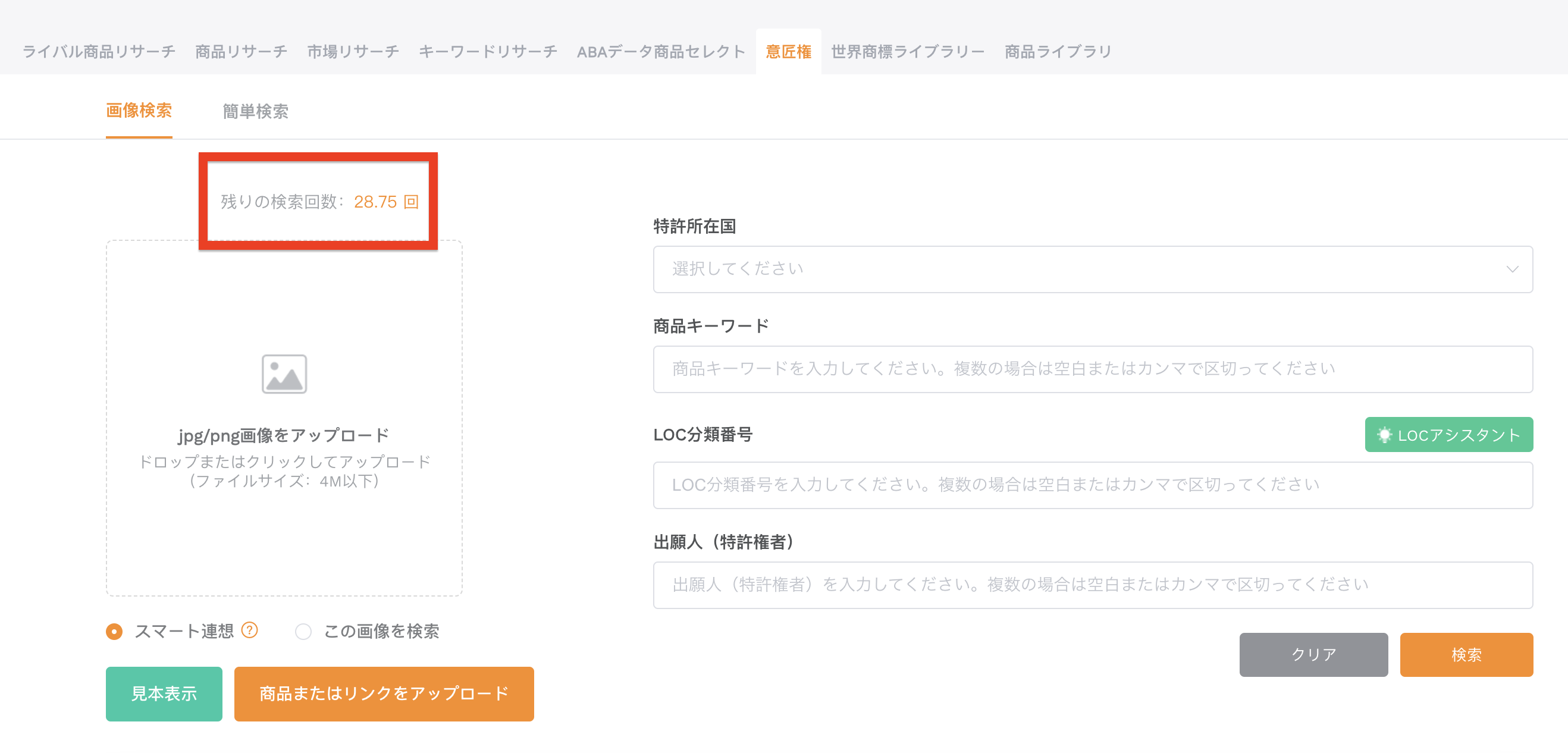Open キーワードリサーチ tab
The height and width of the screenshot is (753, 1568).
(x=488, y=52)
